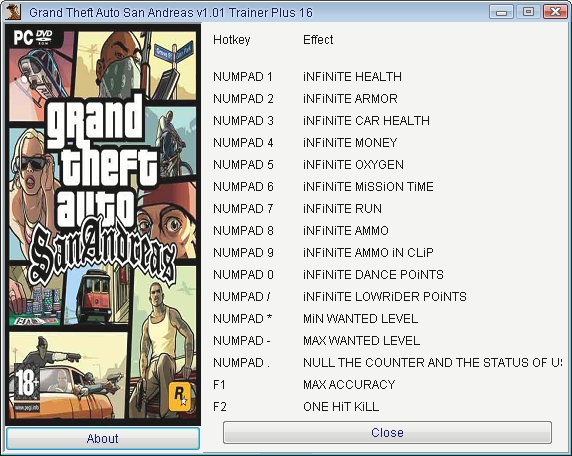Click 'iNFiNiTE DANCE POiNTS' effect text

[373, 274]
